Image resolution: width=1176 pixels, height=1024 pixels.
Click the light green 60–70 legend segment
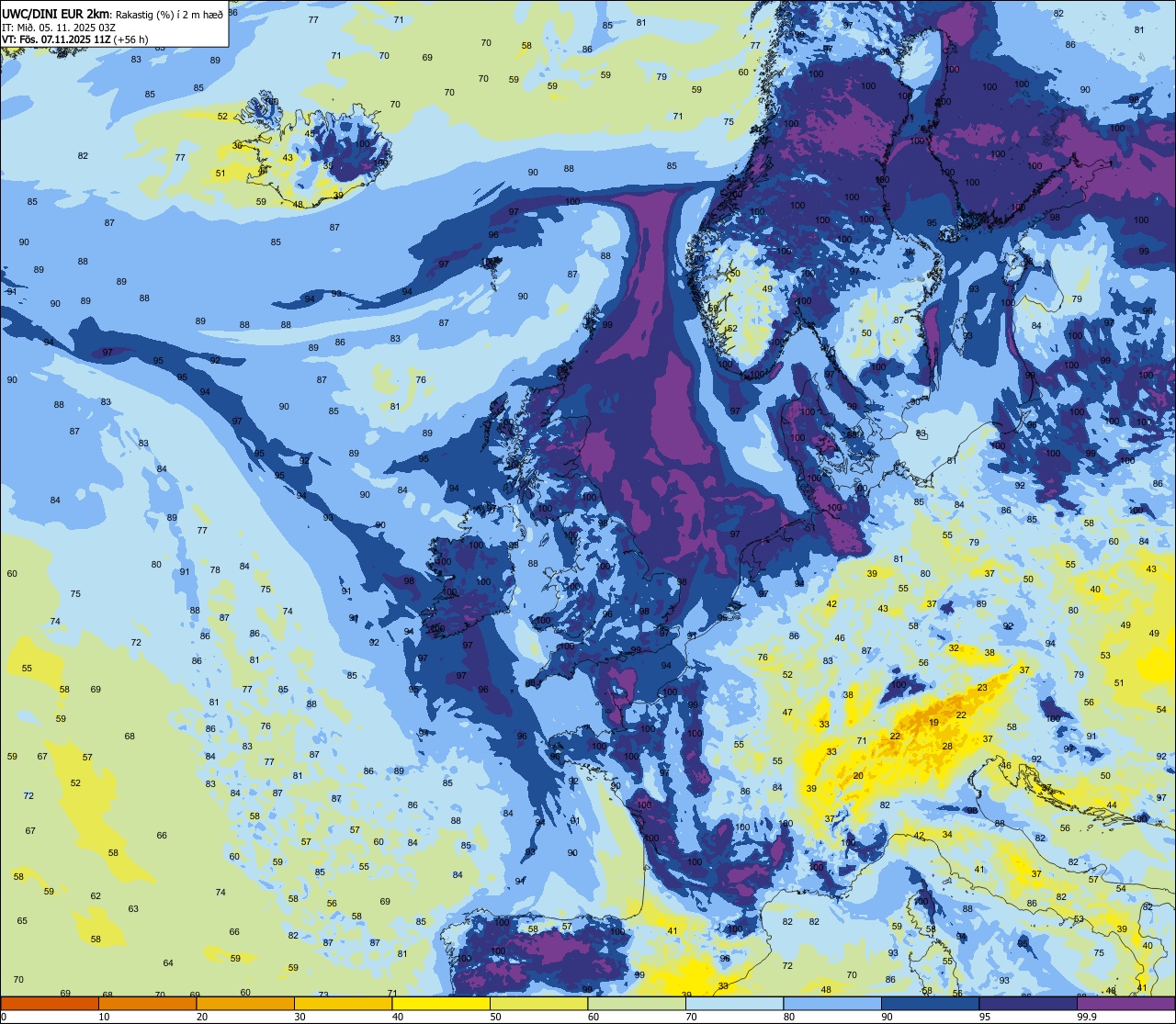click(x=637, y=1004)
